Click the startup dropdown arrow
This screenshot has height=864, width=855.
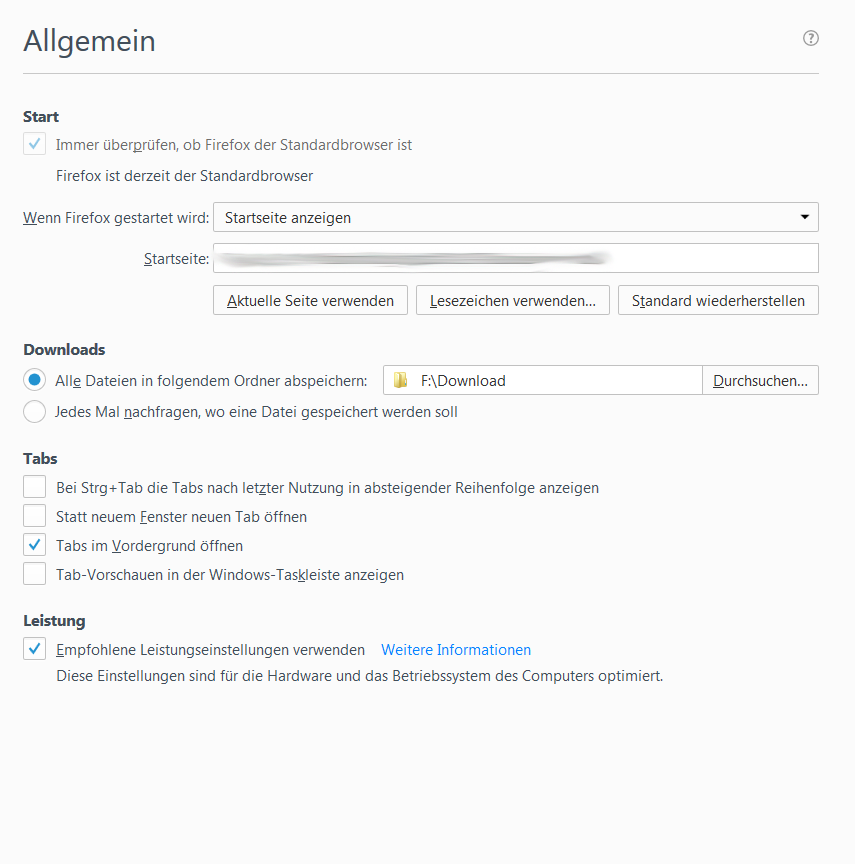tap(805, 217)
